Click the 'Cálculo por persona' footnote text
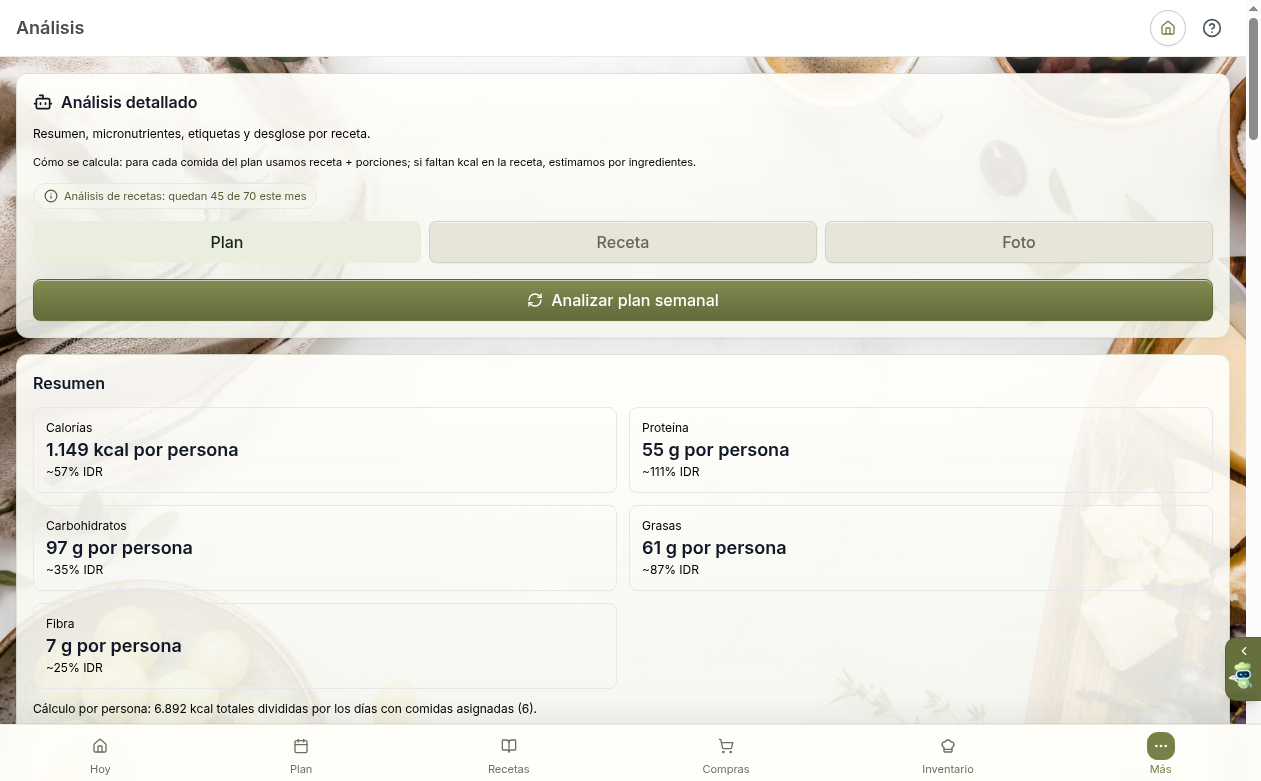The width and height of the screenshot is (1261, 781). [x=285, y=709]
